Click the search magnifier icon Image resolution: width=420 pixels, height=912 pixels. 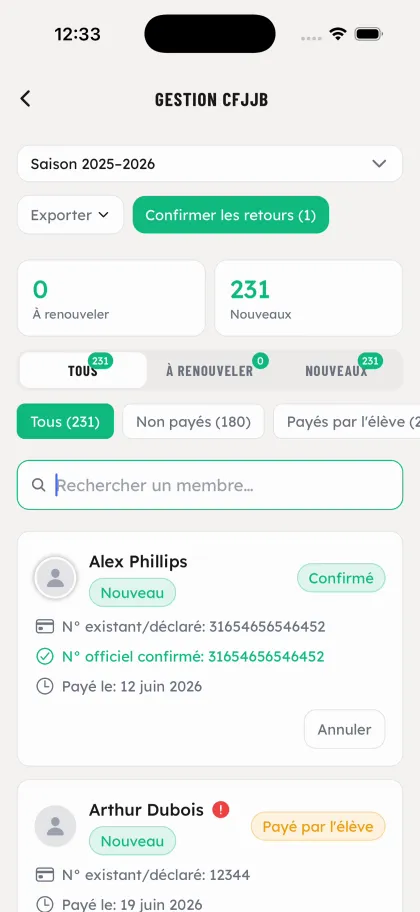pos(38,485)
